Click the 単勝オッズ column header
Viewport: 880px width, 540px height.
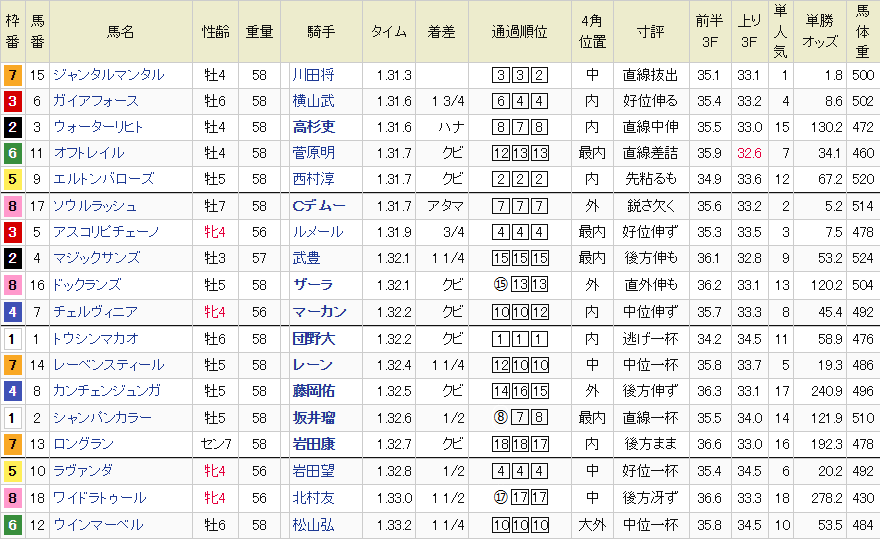click(822, 32)
